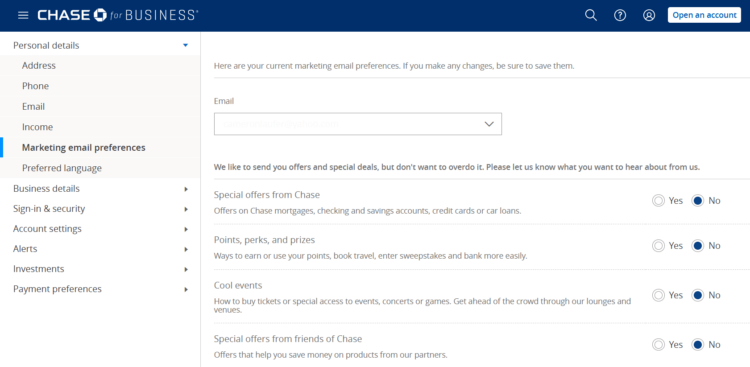The height and width of the screenshot is (367, 750).
Task: Expand the Sign-in & security arrow
Action: [186, 209]
